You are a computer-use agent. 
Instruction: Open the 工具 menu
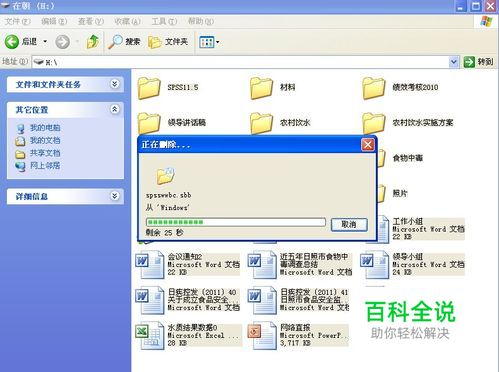coord(164,22)
